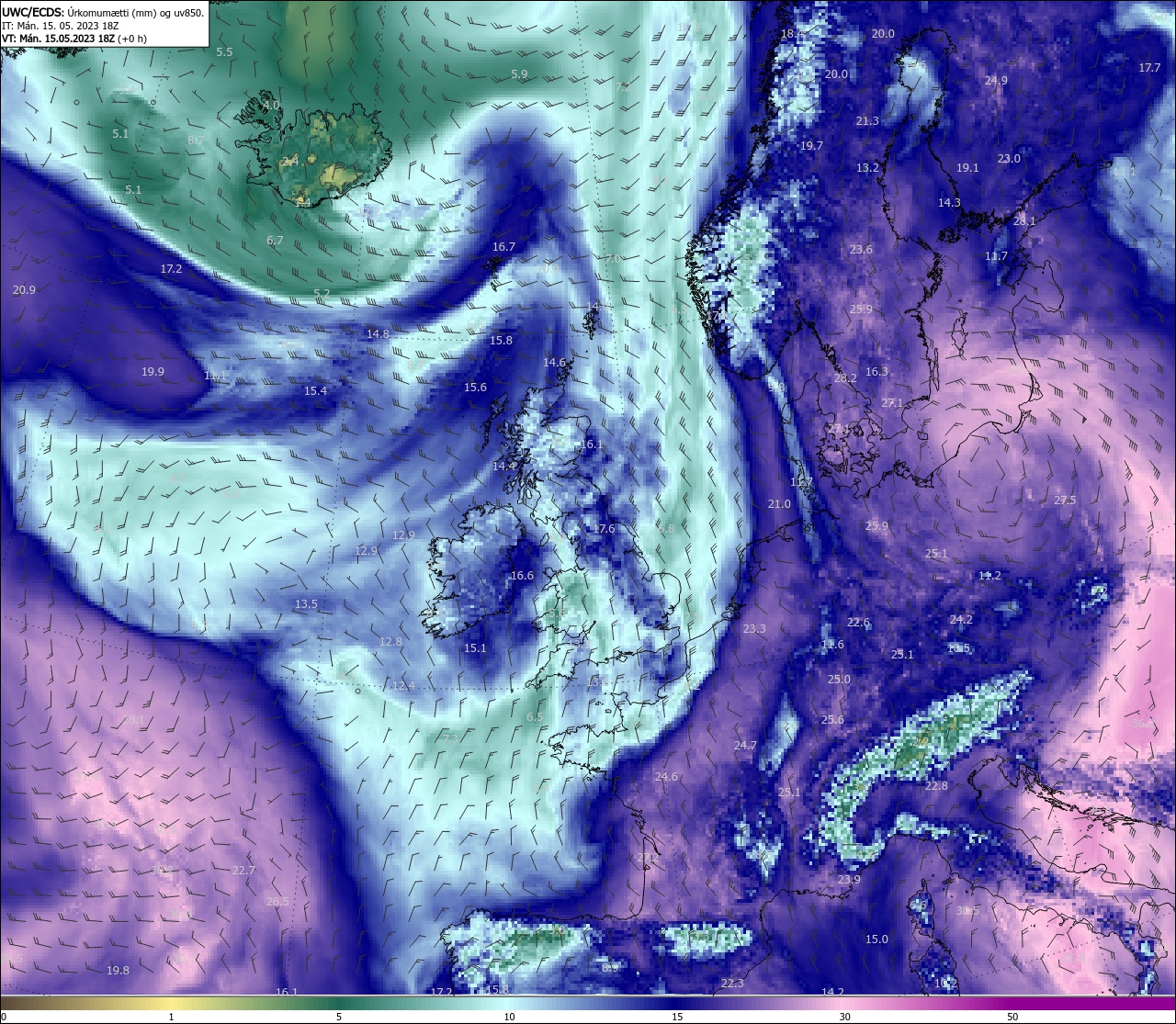Click the 4.0 value over northwest Iceland
This screenshot has height=1024, width=1176.
point(271,106)
